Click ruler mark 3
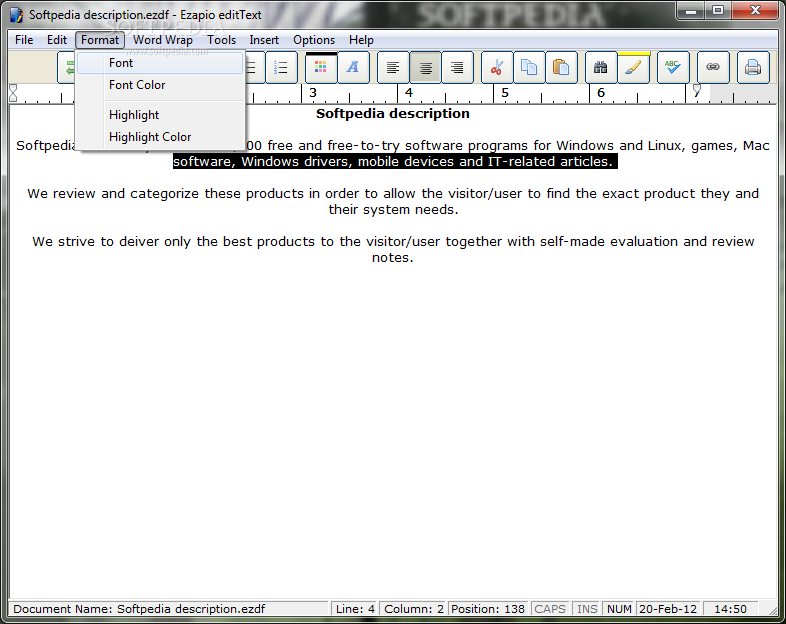This screenshot has height=624, width=786. 313,93
